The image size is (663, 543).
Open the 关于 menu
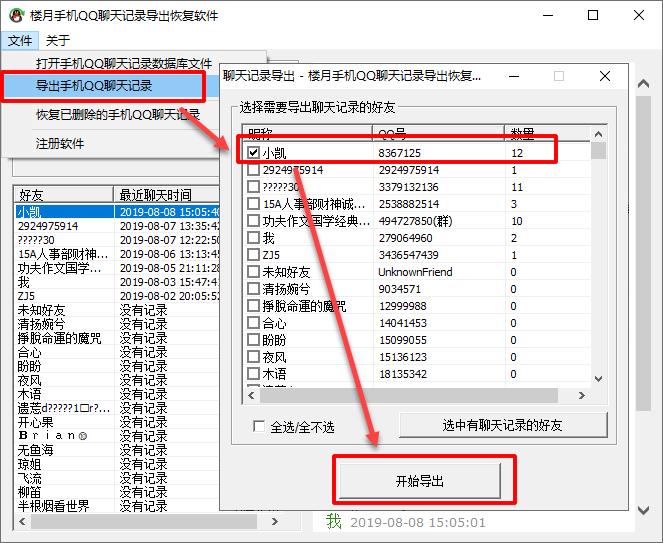click(x=58, y=41)
